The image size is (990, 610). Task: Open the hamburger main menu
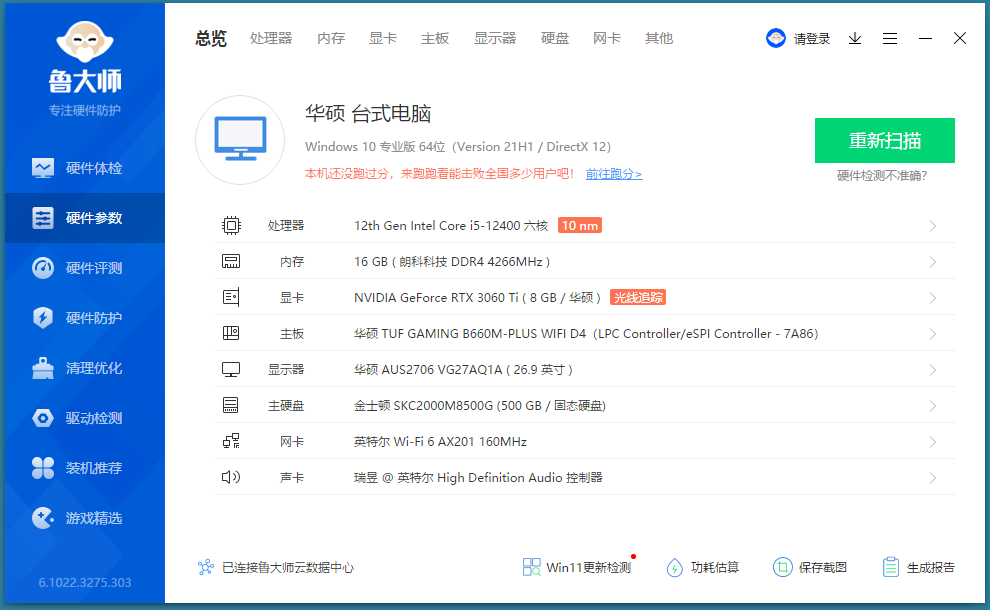890,39
